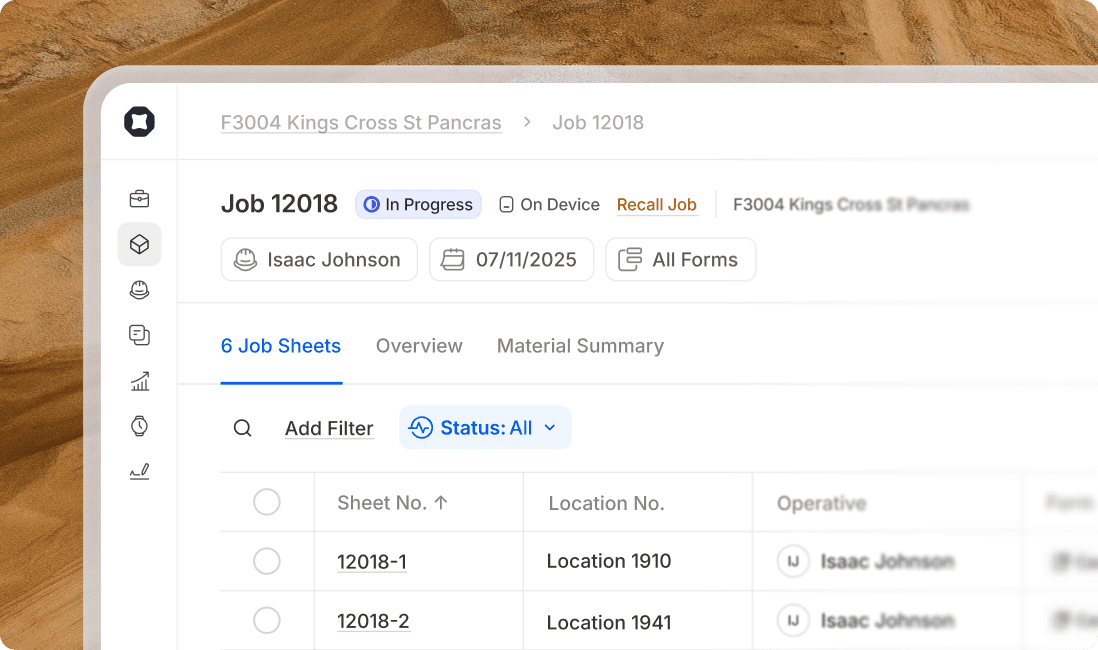Click the Location No. column header

point(606,503)
